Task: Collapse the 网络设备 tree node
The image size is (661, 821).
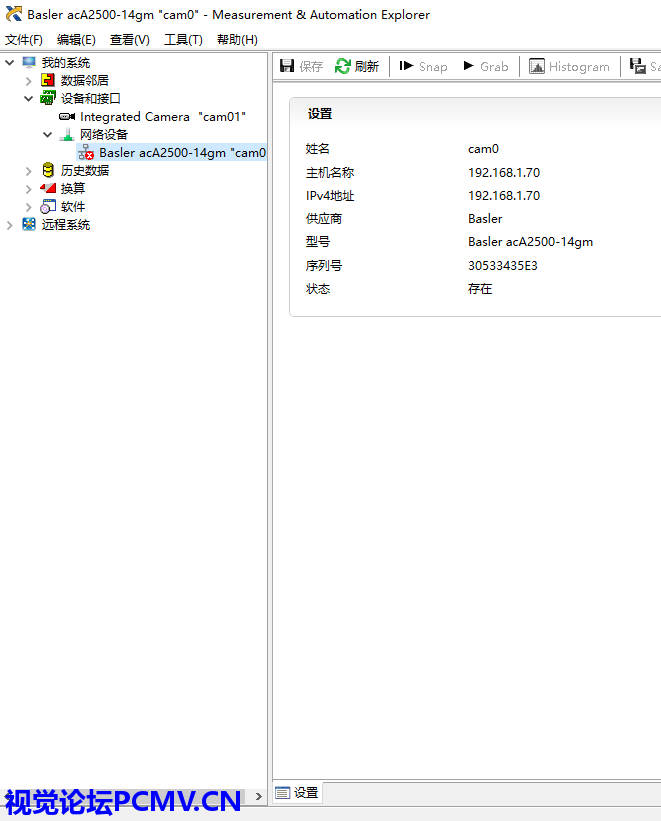Action: click(x=48, y=135)
